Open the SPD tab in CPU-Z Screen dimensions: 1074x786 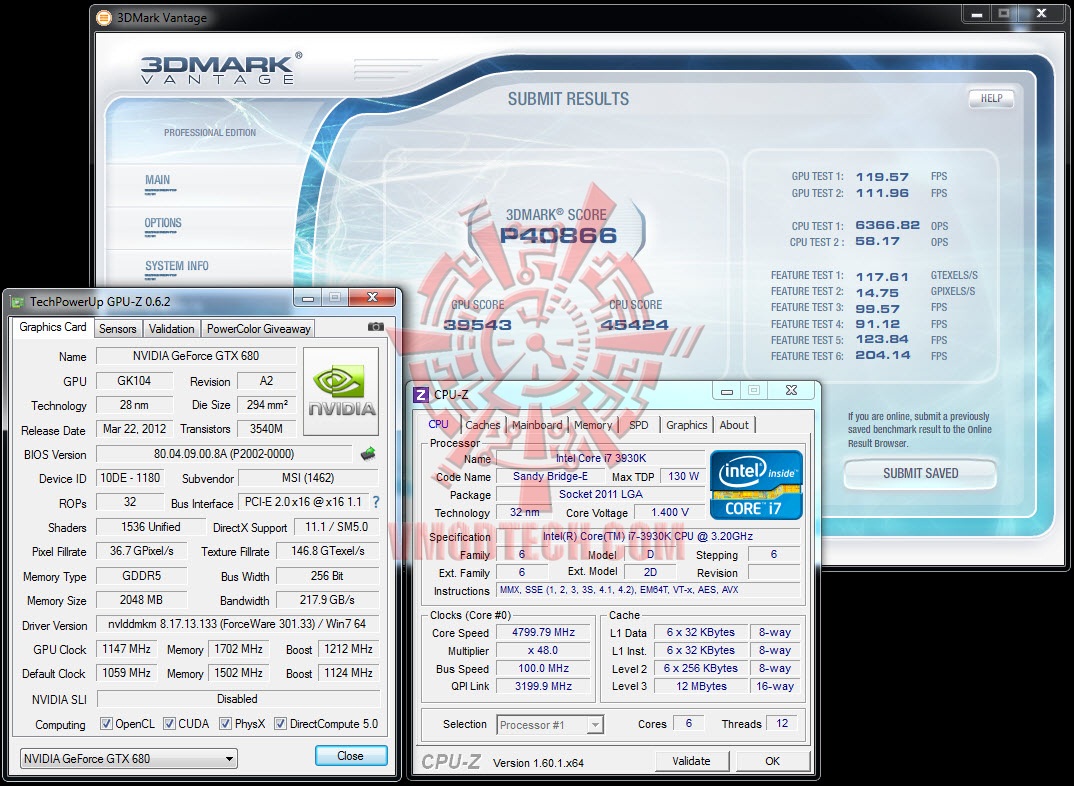[x=638, y=425]
